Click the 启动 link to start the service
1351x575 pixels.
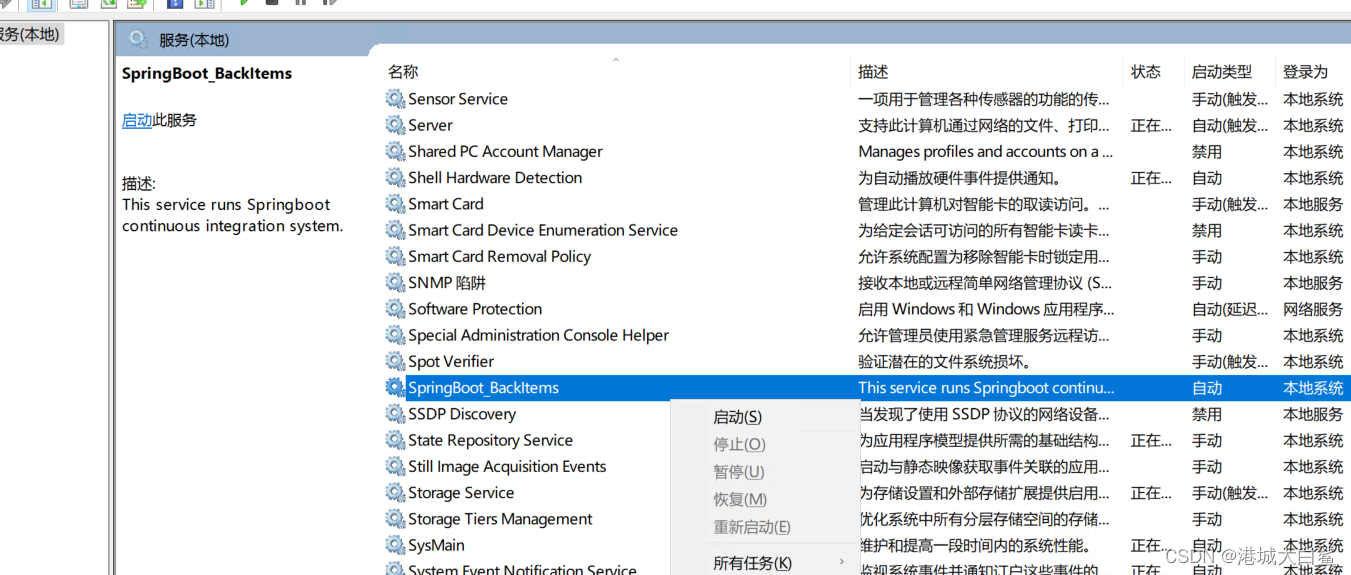coord(137,120)
